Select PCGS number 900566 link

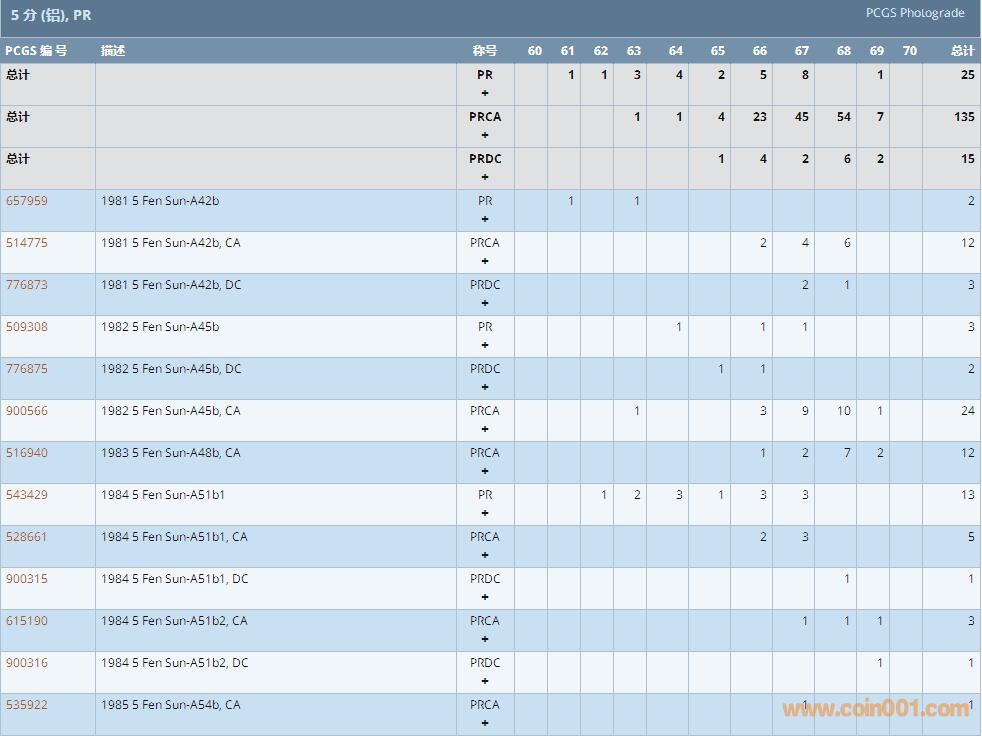(26, 411)
